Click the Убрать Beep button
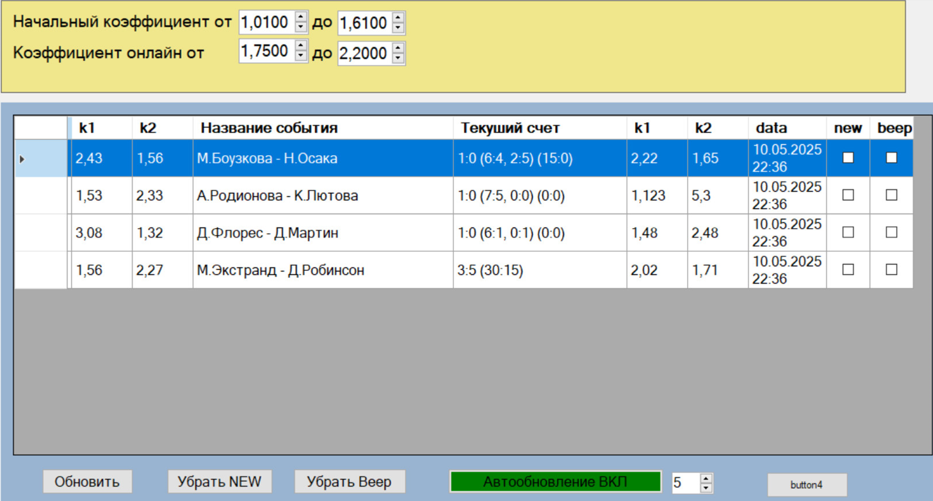This screenshot has width=933, height=501. pyautogui.click(x=349, y=481)
